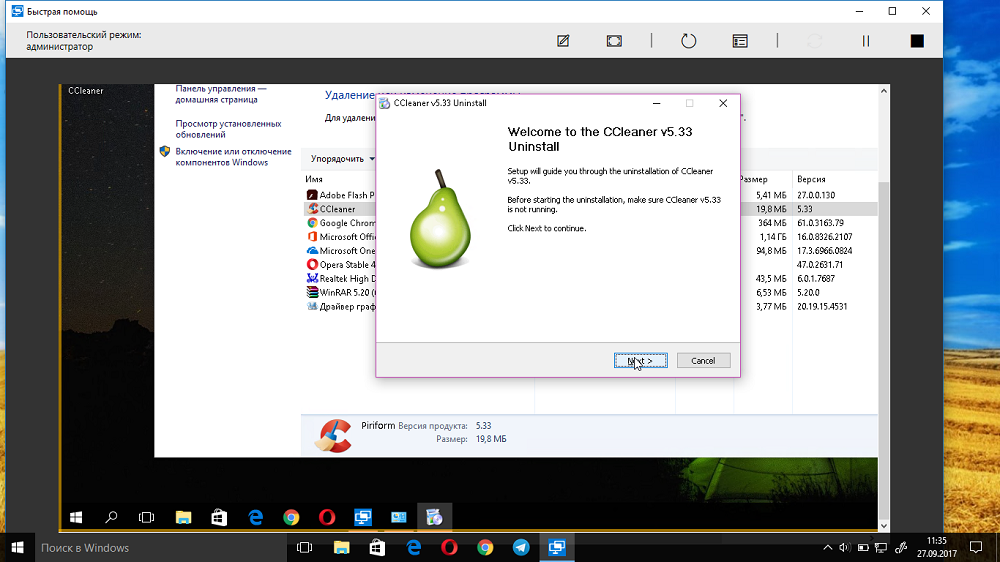The height and width of the screenshot is (562, 1000).
Task: Open local Opera taskbar icon
Action: tap(449, 548)
